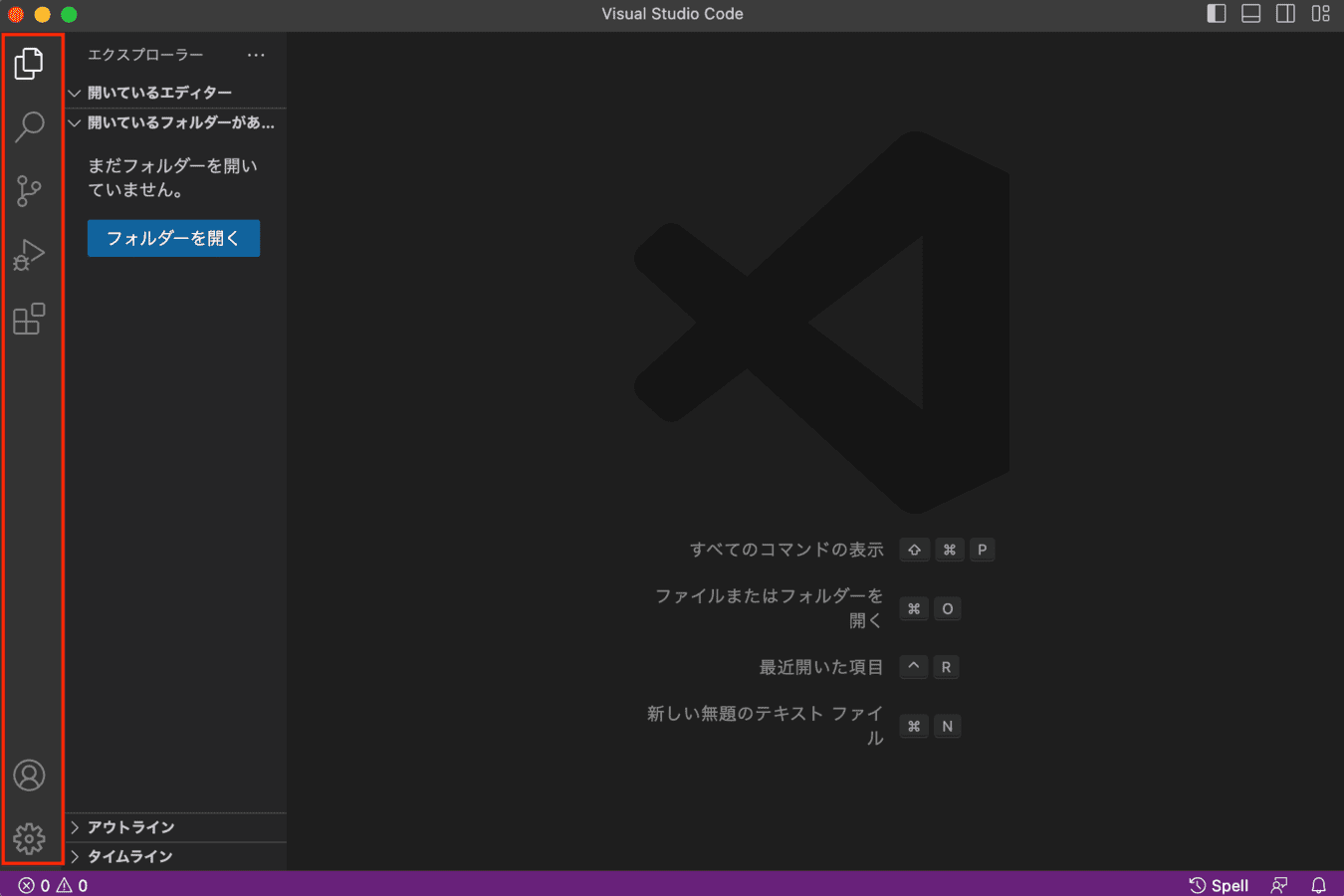
Task: Open the Extensions view icon
Action: (29, 319)
